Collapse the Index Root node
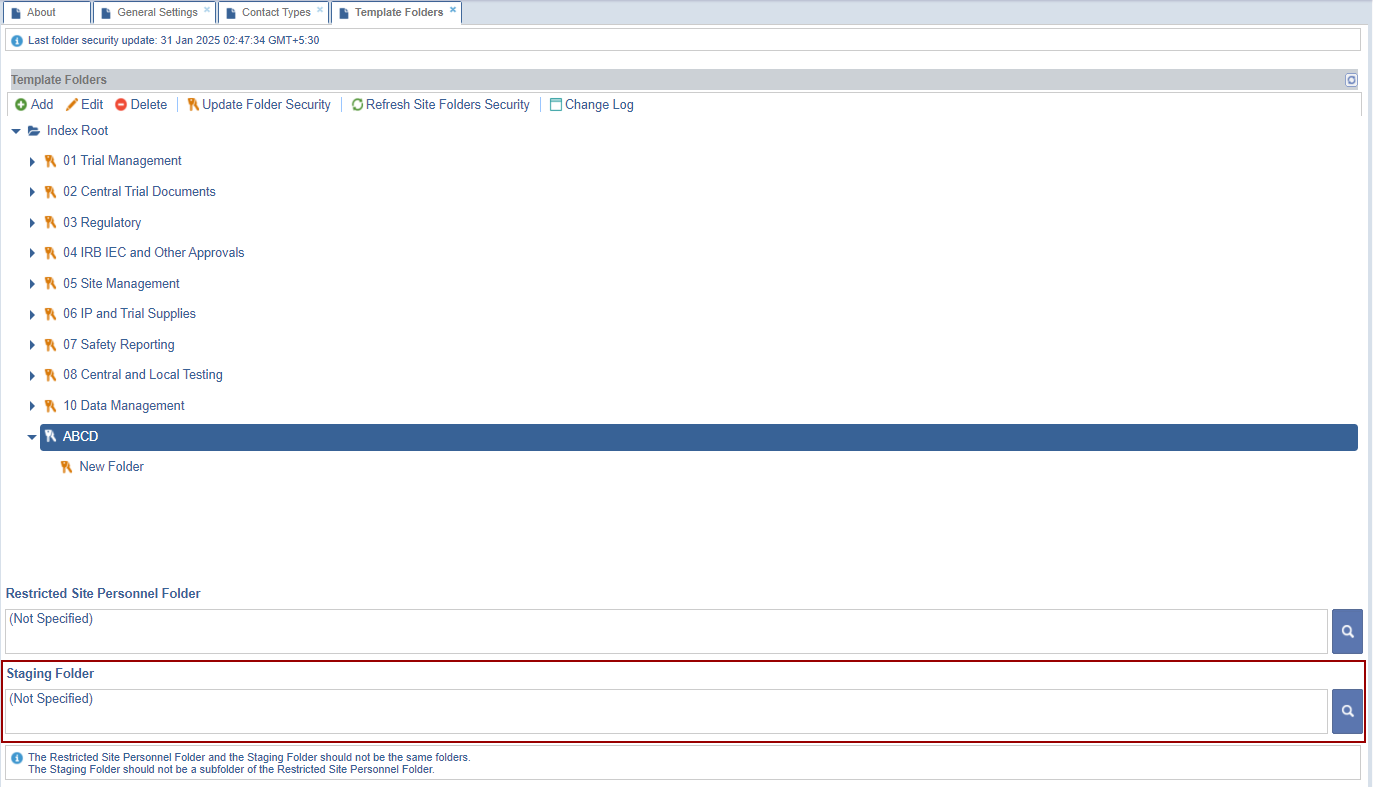 pos(16,131)
